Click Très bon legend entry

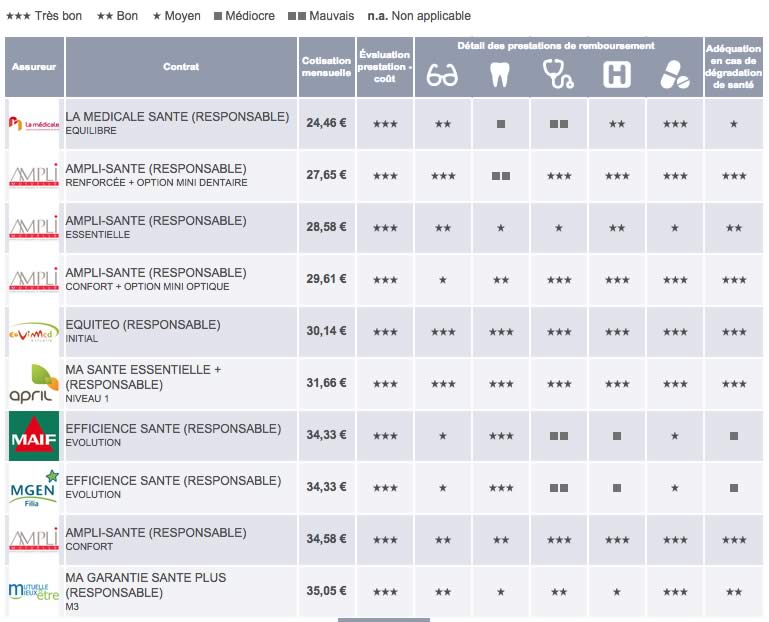tap(44, 16)
